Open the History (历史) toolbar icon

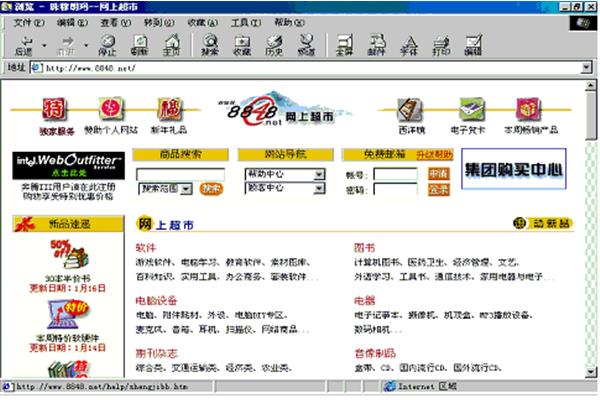(273, 43)
